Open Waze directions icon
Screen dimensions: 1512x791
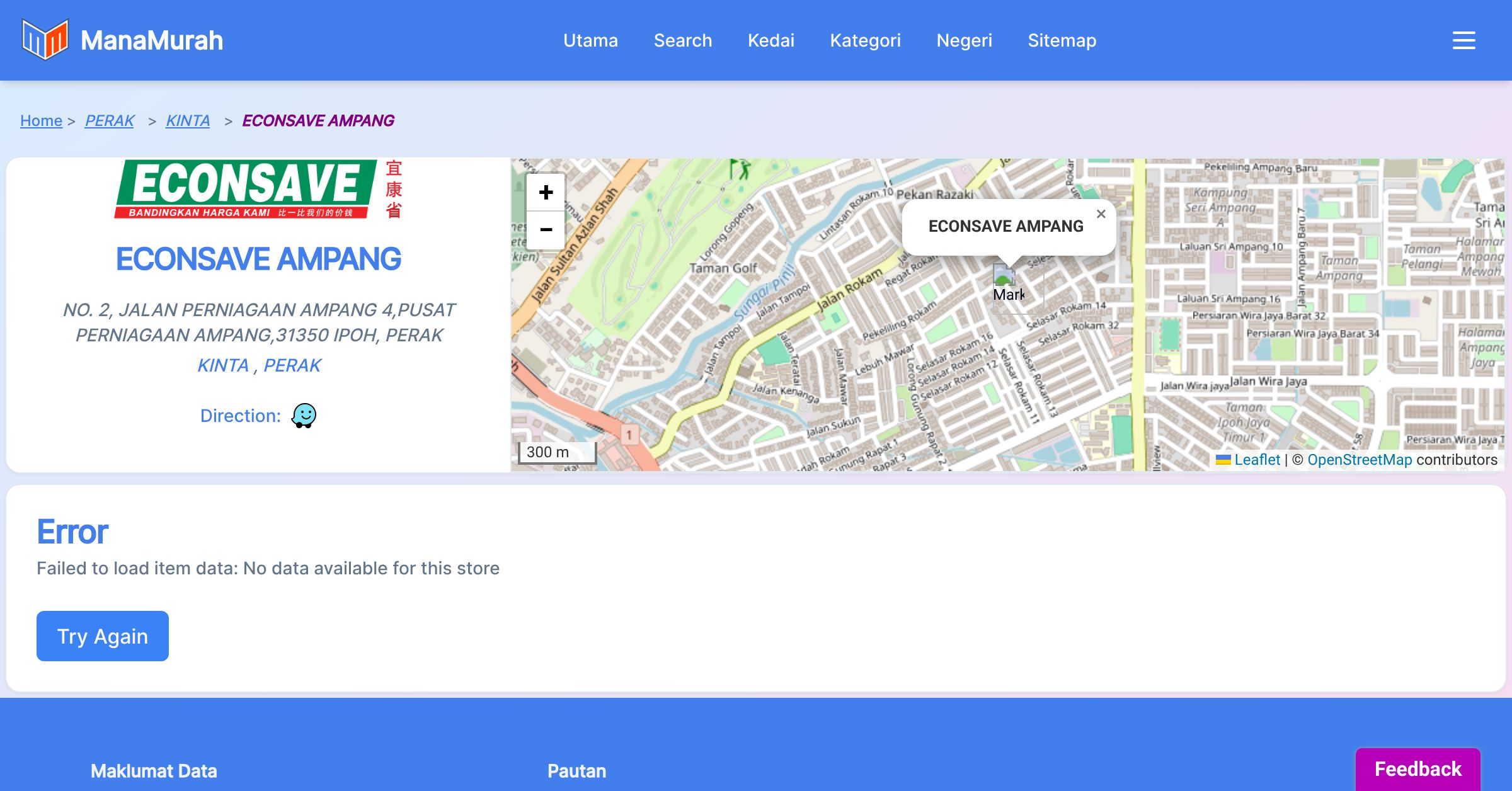pyautogui.click(x=304, y=416)
